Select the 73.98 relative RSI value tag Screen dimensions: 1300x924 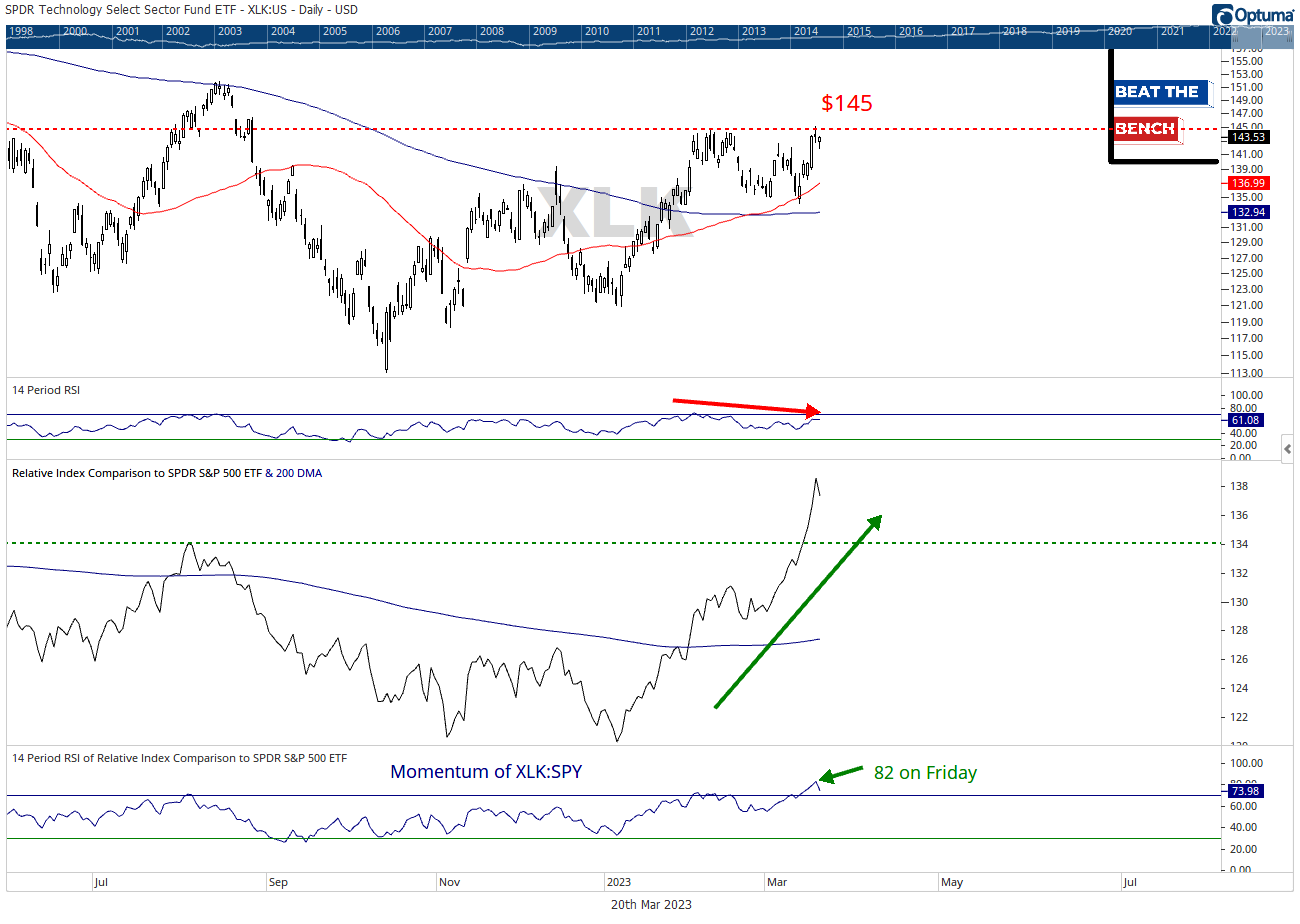1244,790
